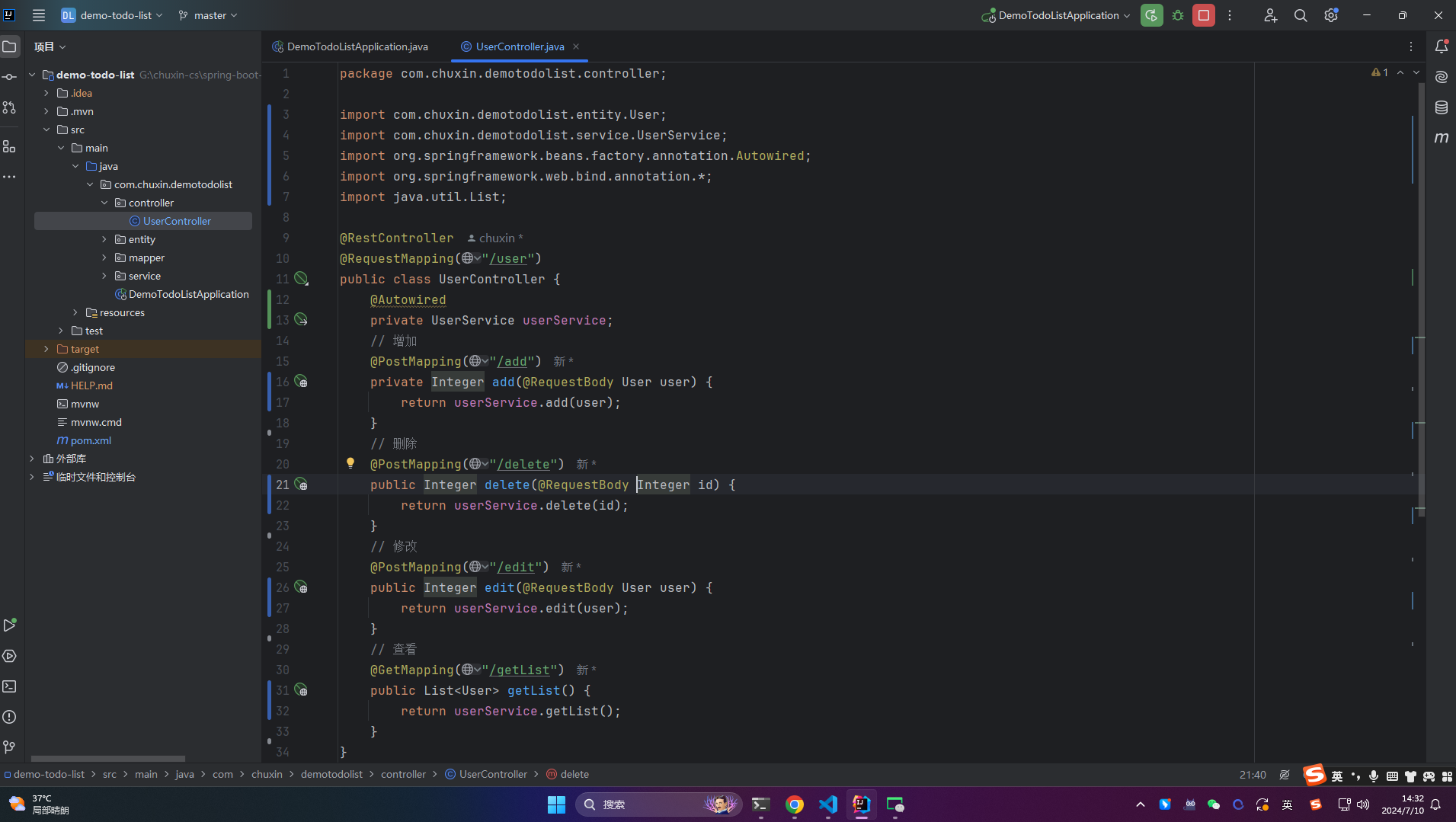Show more tool windows (ellipsis)
The height and width of the screenshot is (822, 1456).
pos(9,177)
